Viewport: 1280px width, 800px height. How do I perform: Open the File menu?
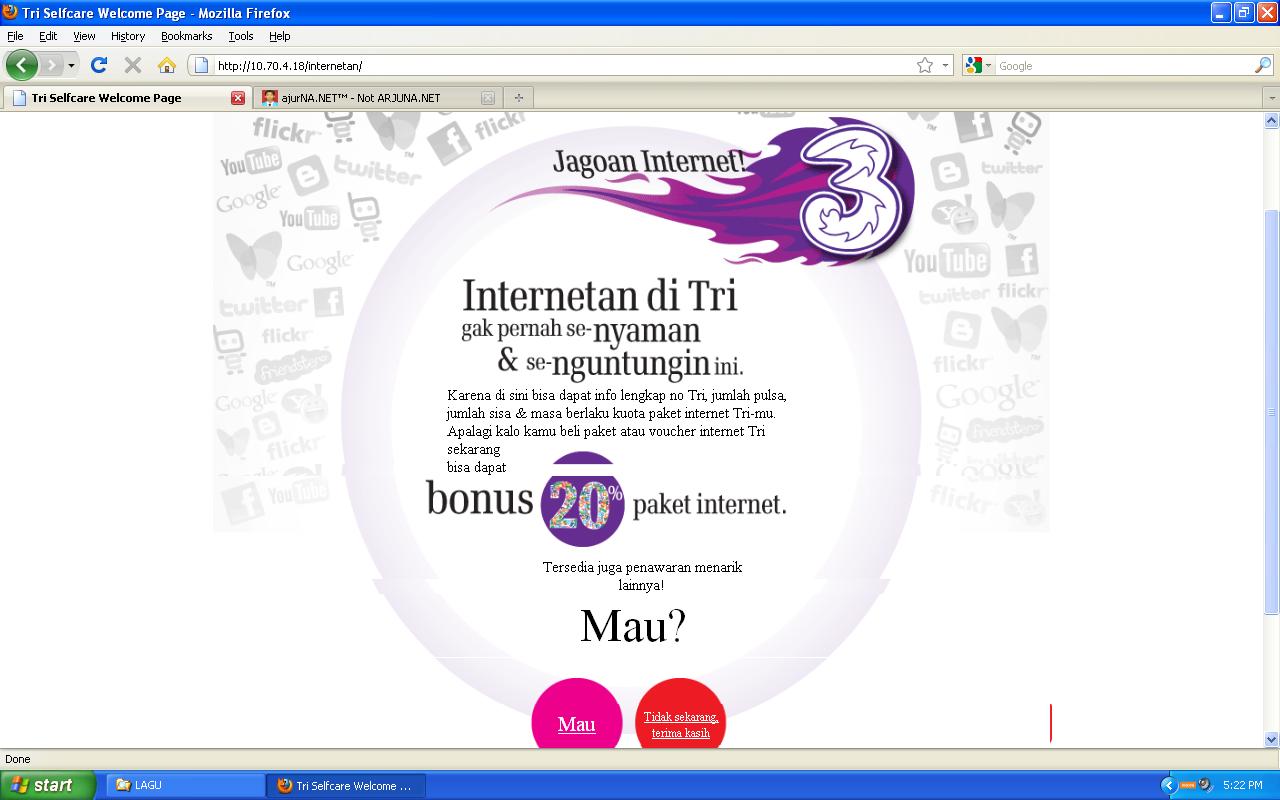pyautogui.click(x=15, y=36)
